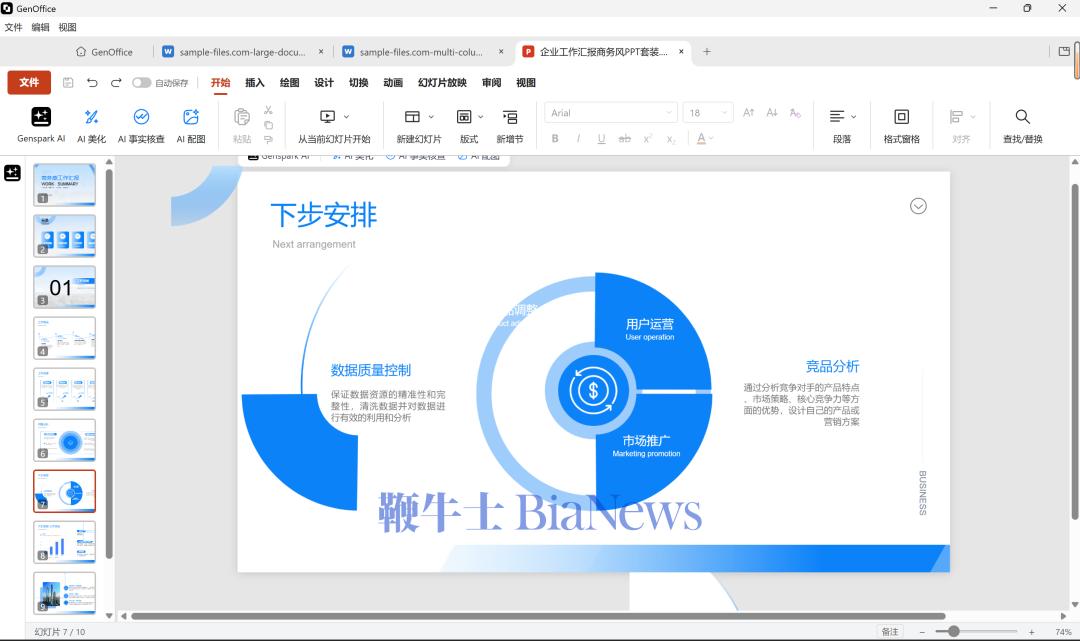1080x641 pixels.
Task: Select slide 8 bar chart thumbnail
Action: click(64, 542)
